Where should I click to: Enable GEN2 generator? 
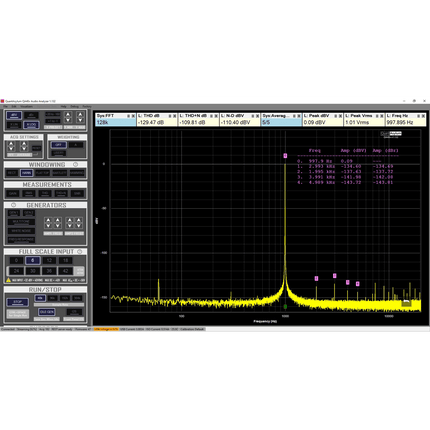[x=29, y=213]
